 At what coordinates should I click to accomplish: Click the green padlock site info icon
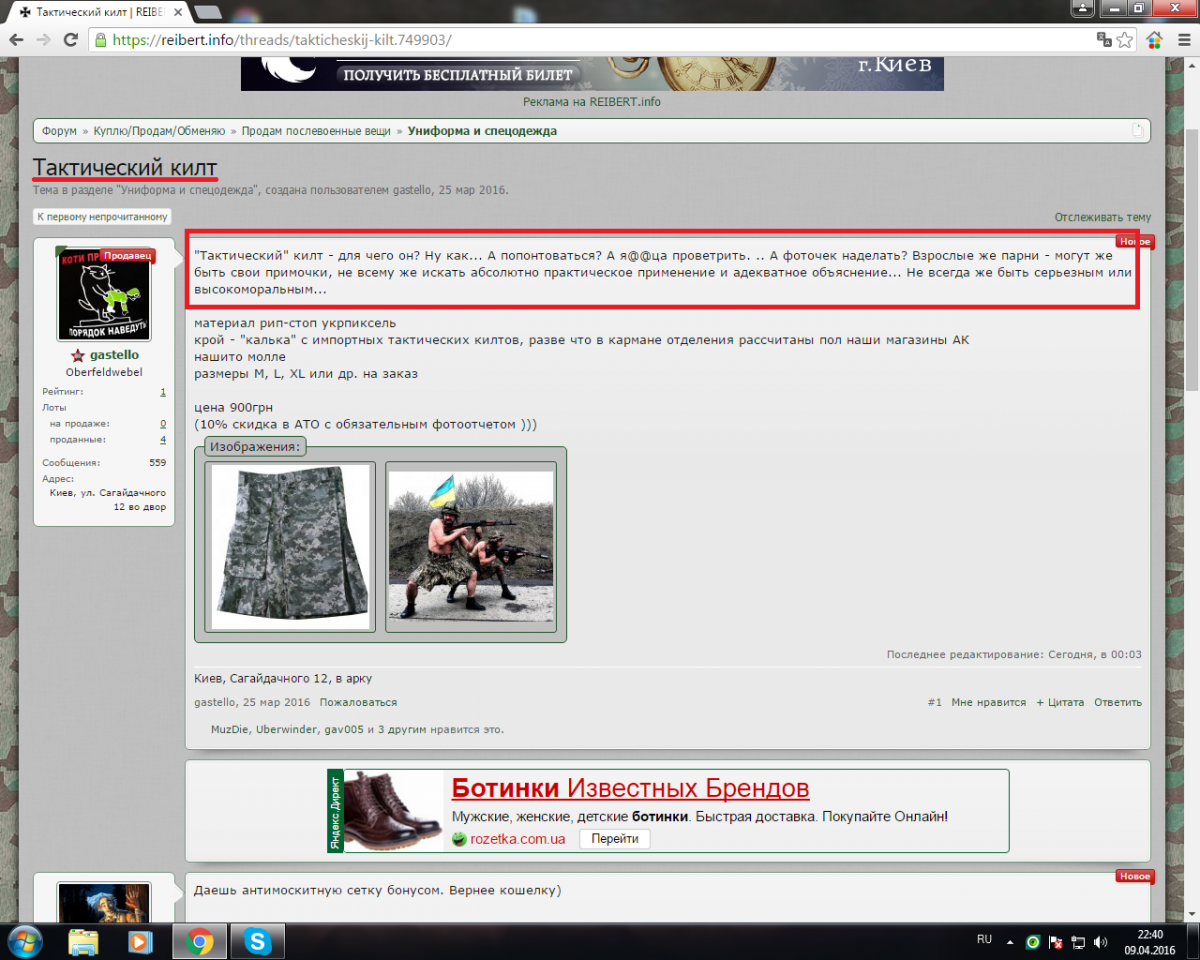tap(100, 40)
